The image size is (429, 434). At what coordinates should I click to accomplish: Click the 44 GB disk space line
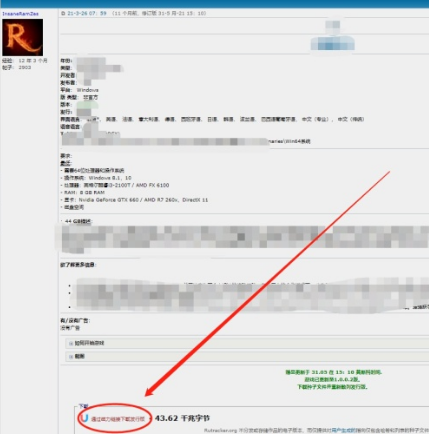78,221
